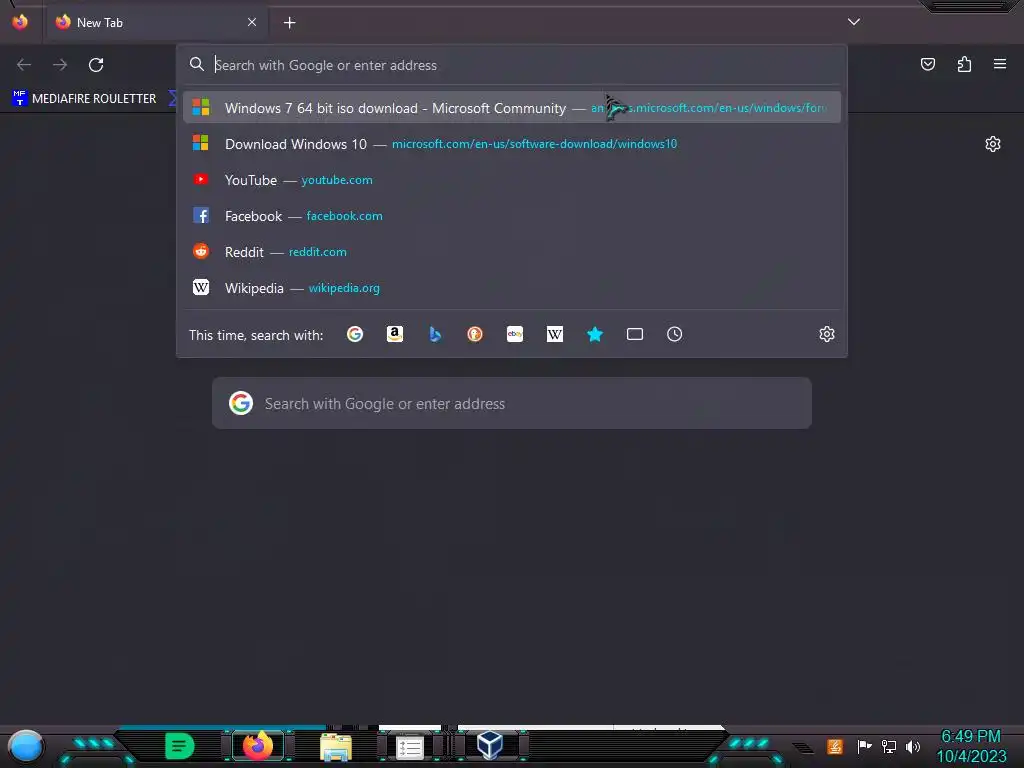Search this time with Wikipedia

554,334
